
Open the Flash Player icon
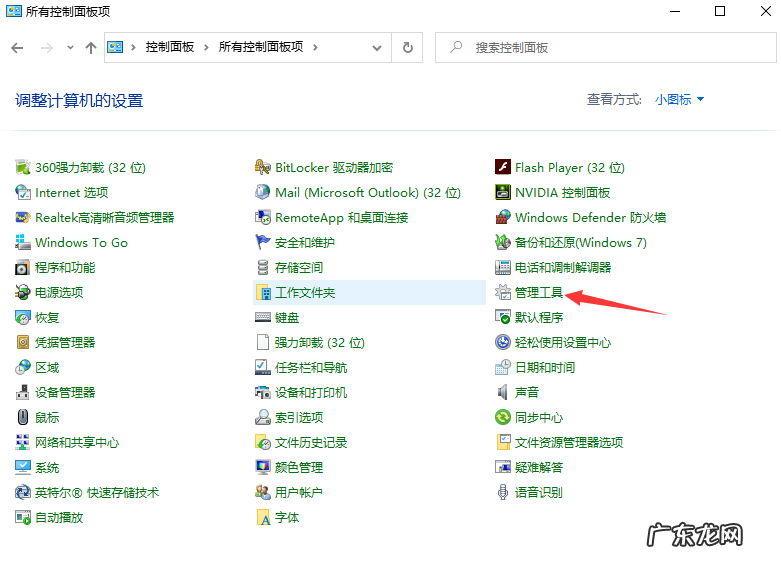pos(503,167)
